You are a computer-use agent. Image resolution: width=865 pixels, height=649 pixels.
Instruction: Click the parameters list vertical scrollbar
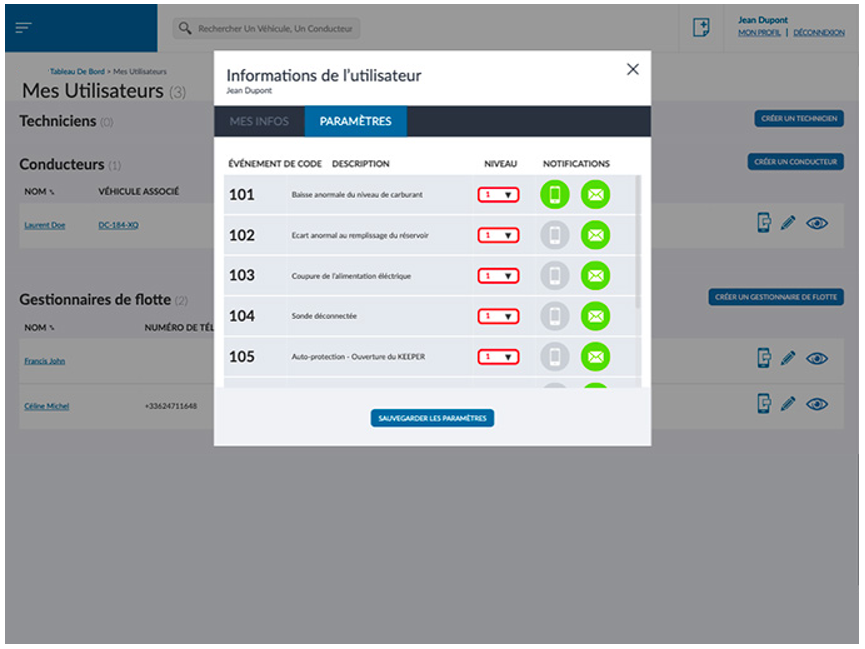[x=638, y=240]
